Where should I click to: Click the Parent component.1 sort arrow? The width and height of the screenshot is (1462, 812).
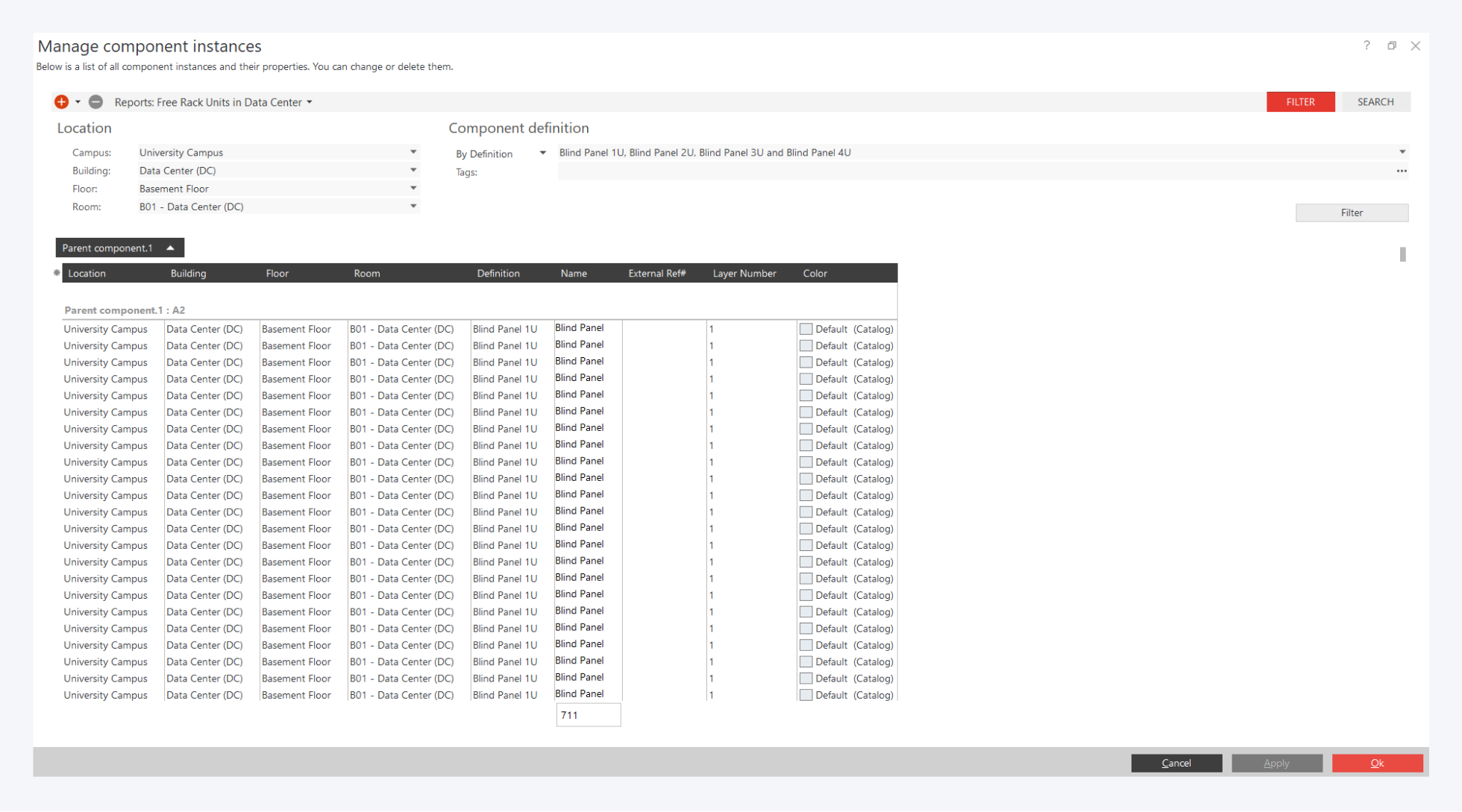(x=171, y=248)
